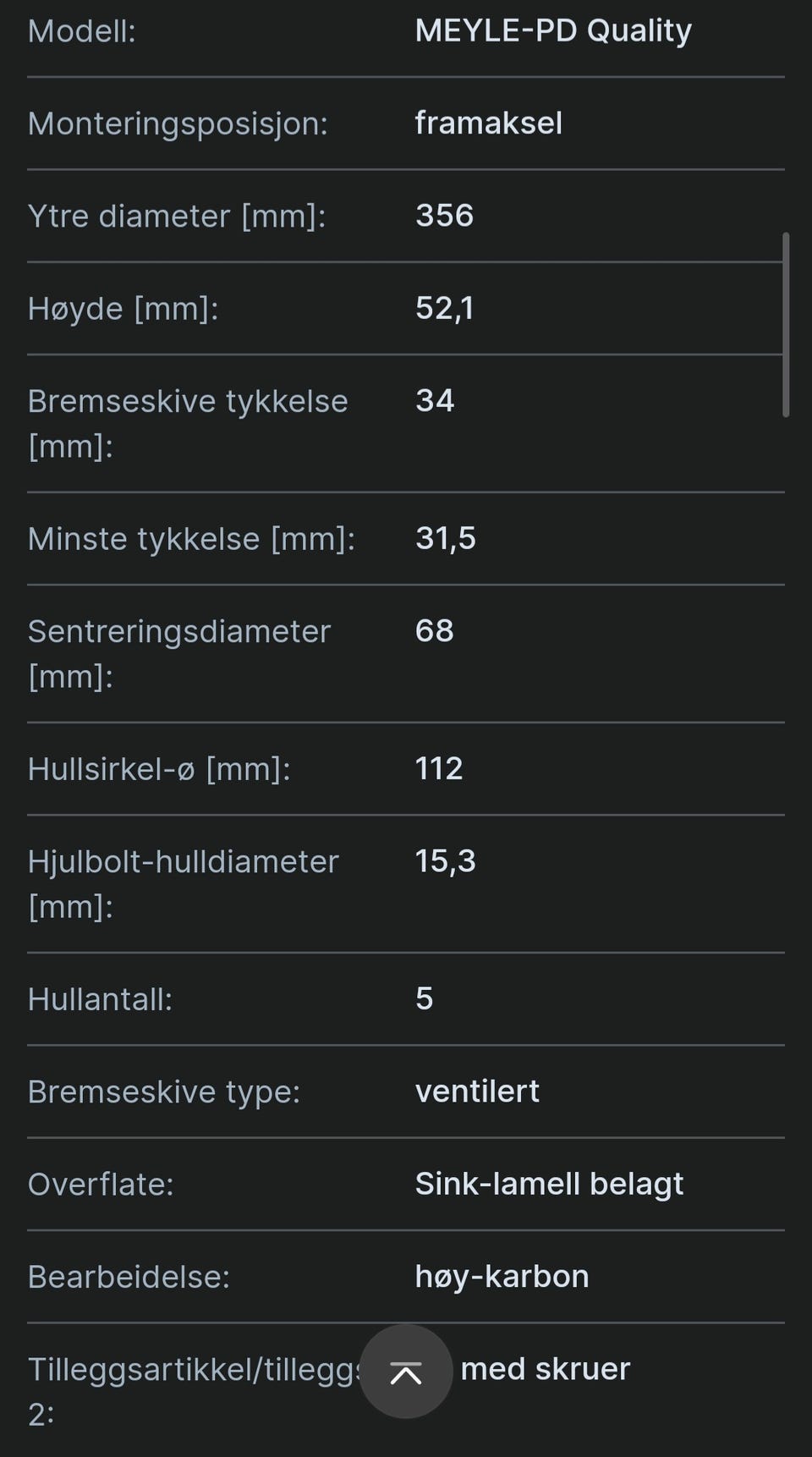Select the Hjulbolt-hulldiameter value 15,3

click(x=445, y=861)
